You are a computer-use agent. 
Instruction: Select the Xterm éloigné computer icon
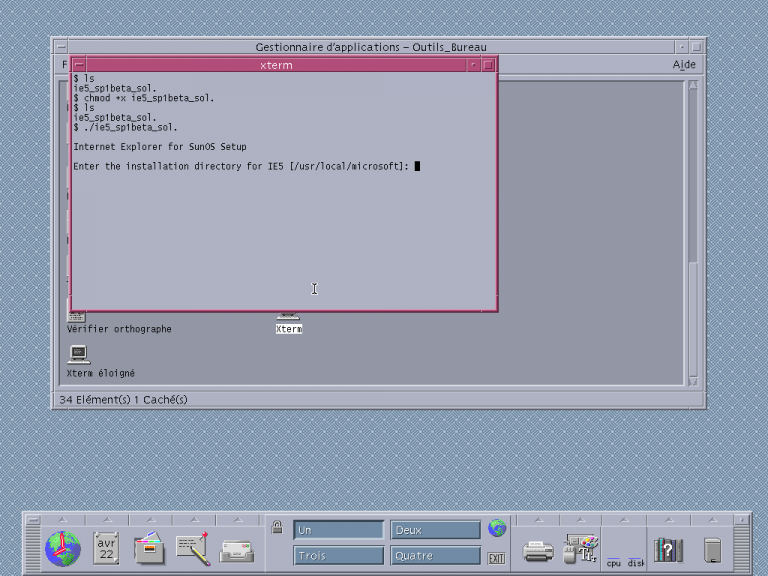[78, 354]
